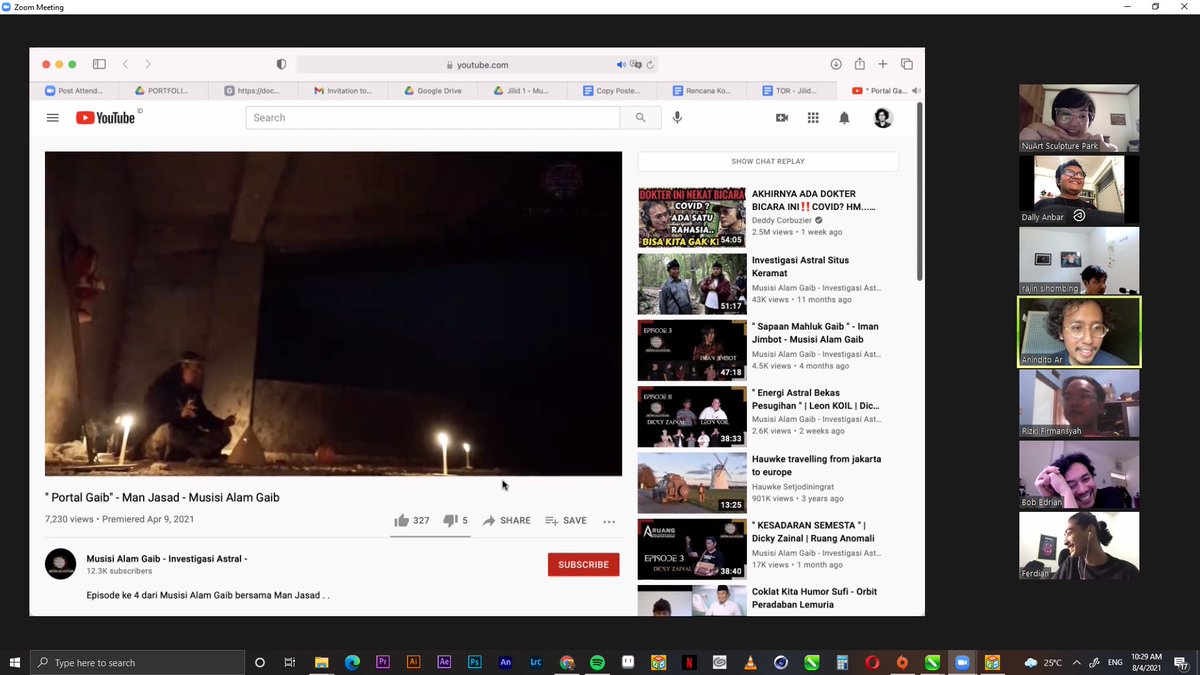
Task: Mute audio via address bar speaker icon
Action: [x=621, y=64]
